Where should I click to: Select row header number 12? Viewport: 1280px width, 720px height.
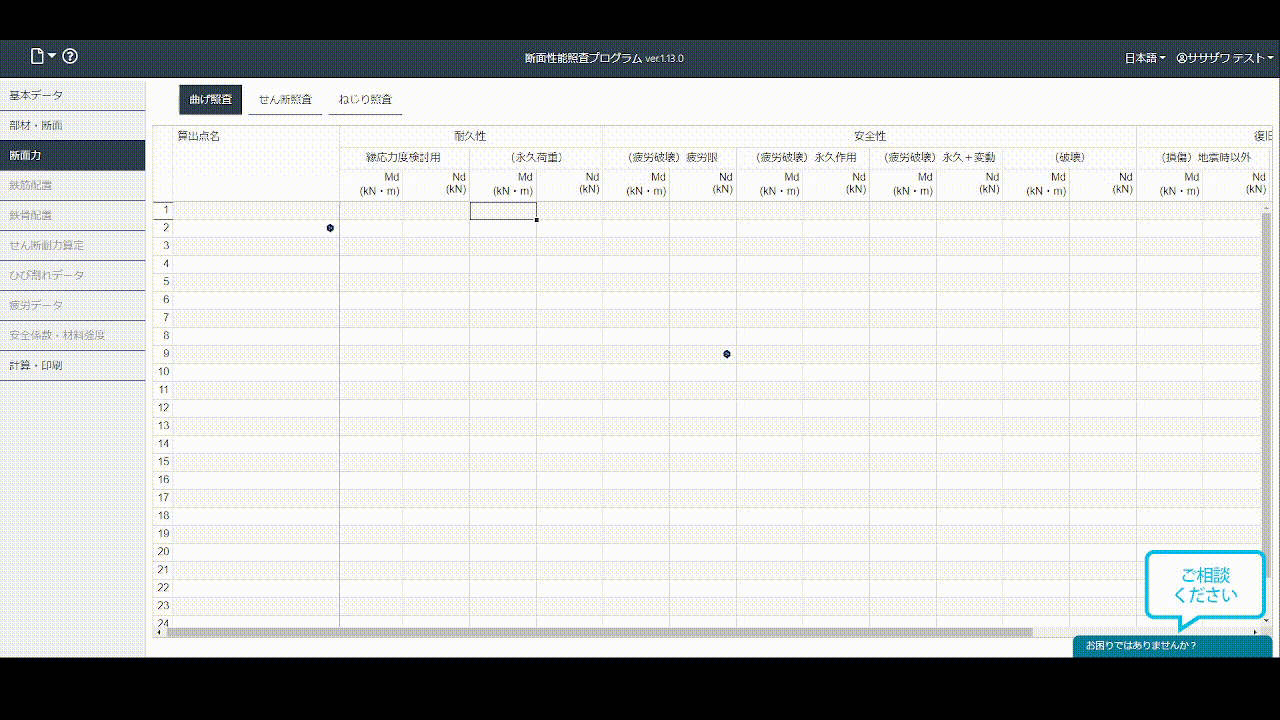pos(163,408)
